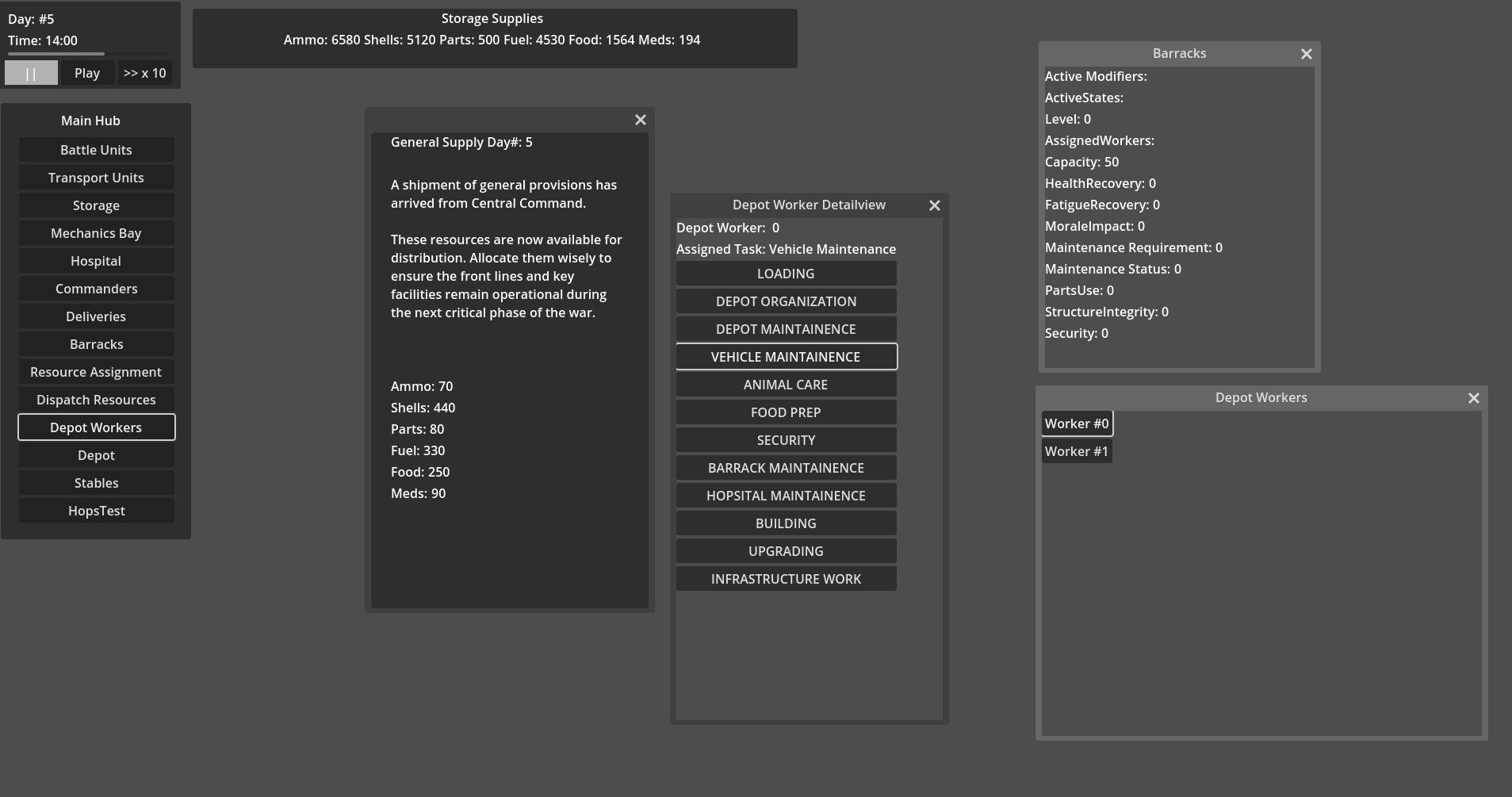Open the Depot menu entry
This screenshot has width=1512, height=797.
point(96,455)
